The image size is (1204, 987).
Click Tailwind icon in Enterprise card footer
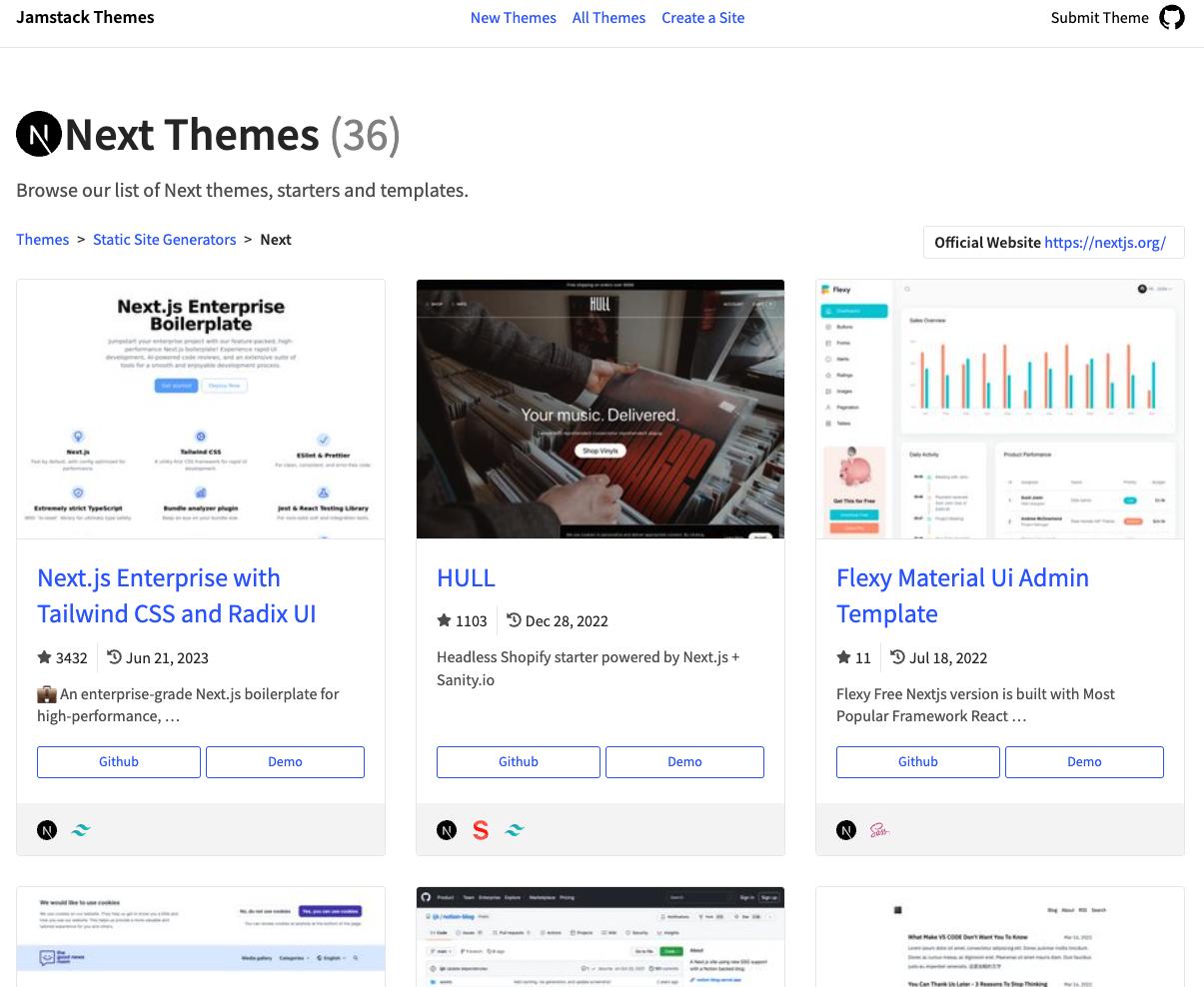pyautogui.click(x=81, y=830)
